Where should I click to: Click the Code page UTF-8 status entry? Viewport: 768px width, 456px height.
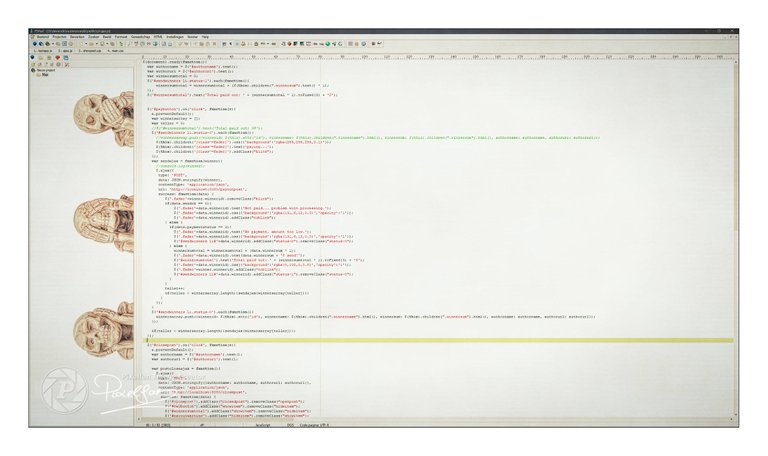click(x=314, y=425)
